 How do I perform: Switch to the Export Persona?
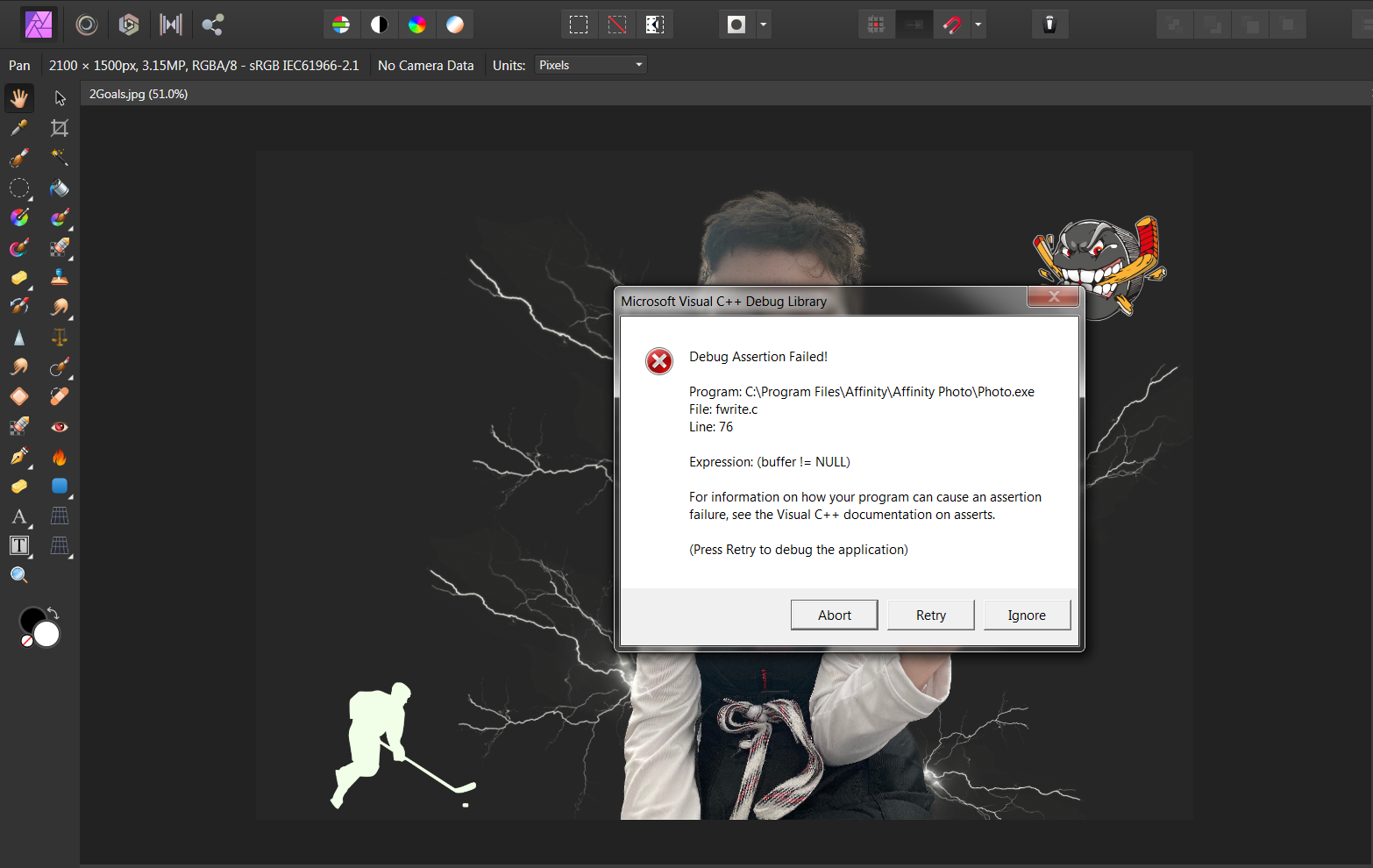click(212, 25)
